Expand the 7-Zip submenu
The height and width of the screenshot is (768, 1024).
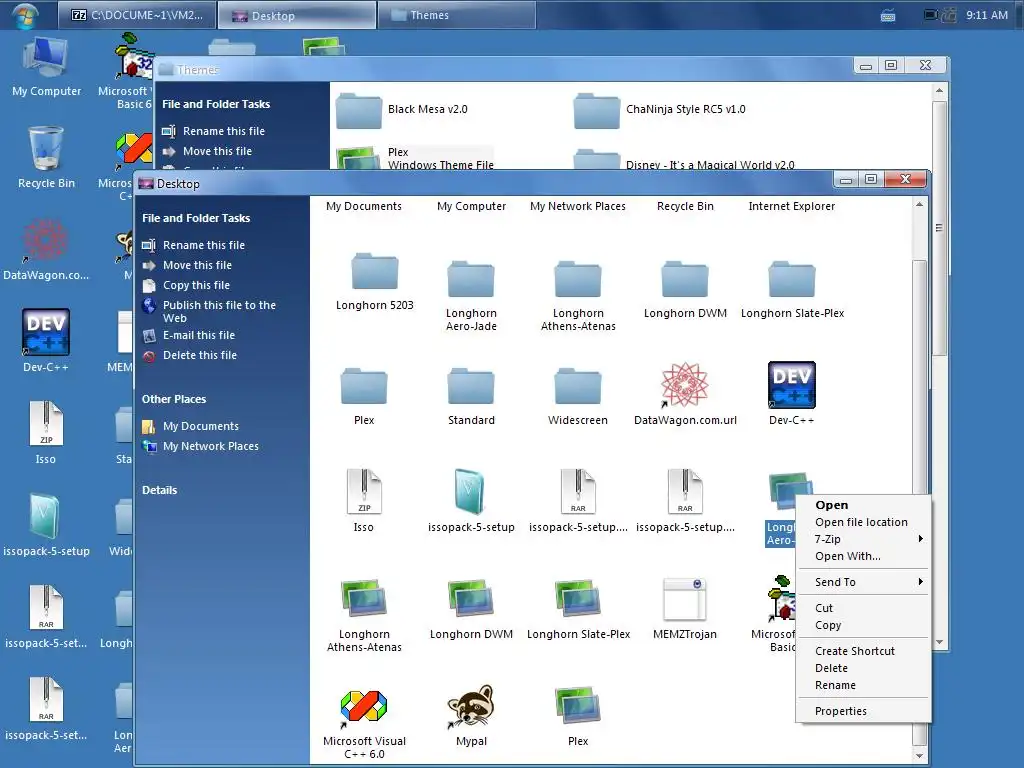(863, 539)
